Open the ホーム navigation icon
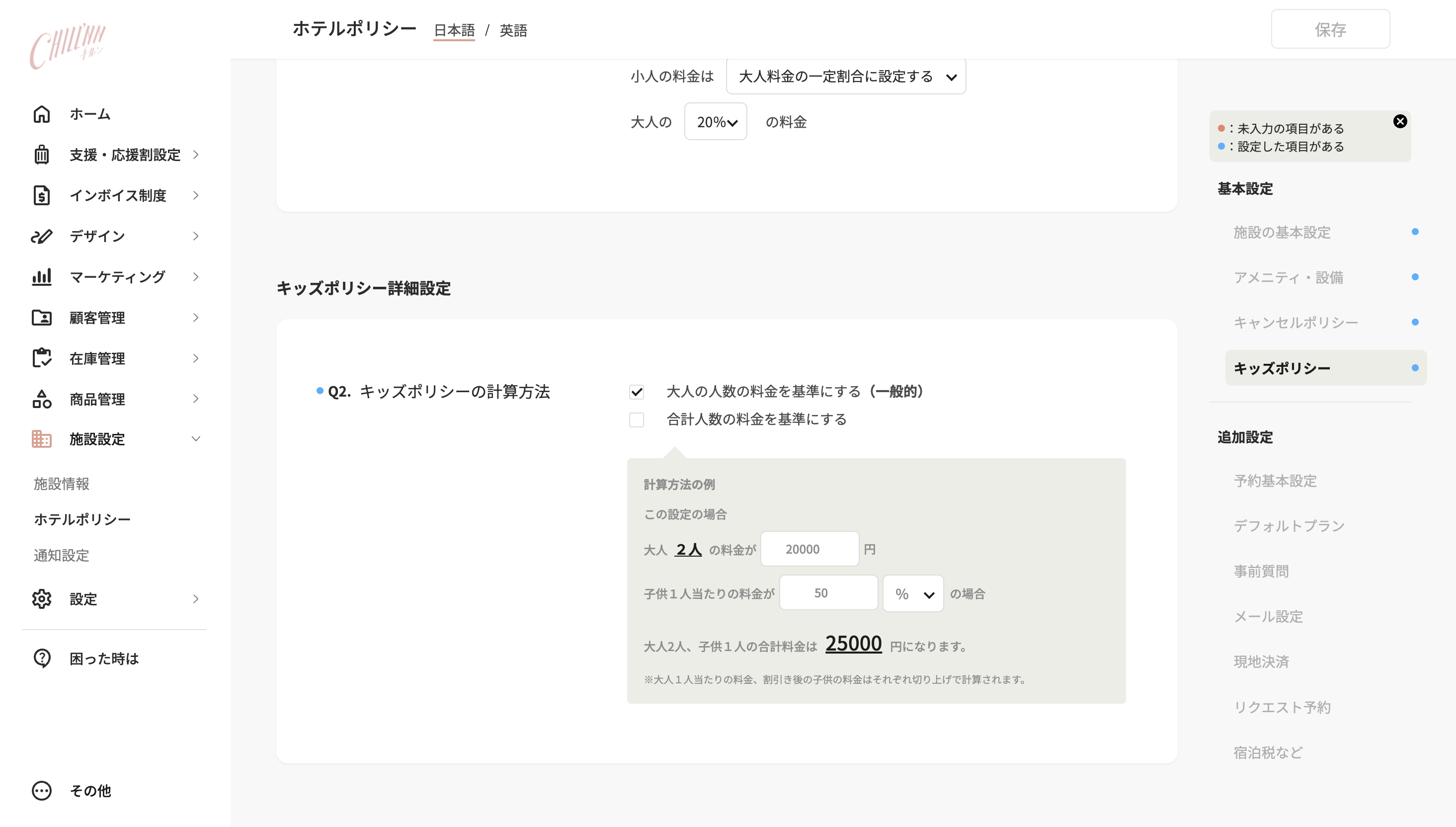This screenshot has width=1456, height=827. point(41,114)
